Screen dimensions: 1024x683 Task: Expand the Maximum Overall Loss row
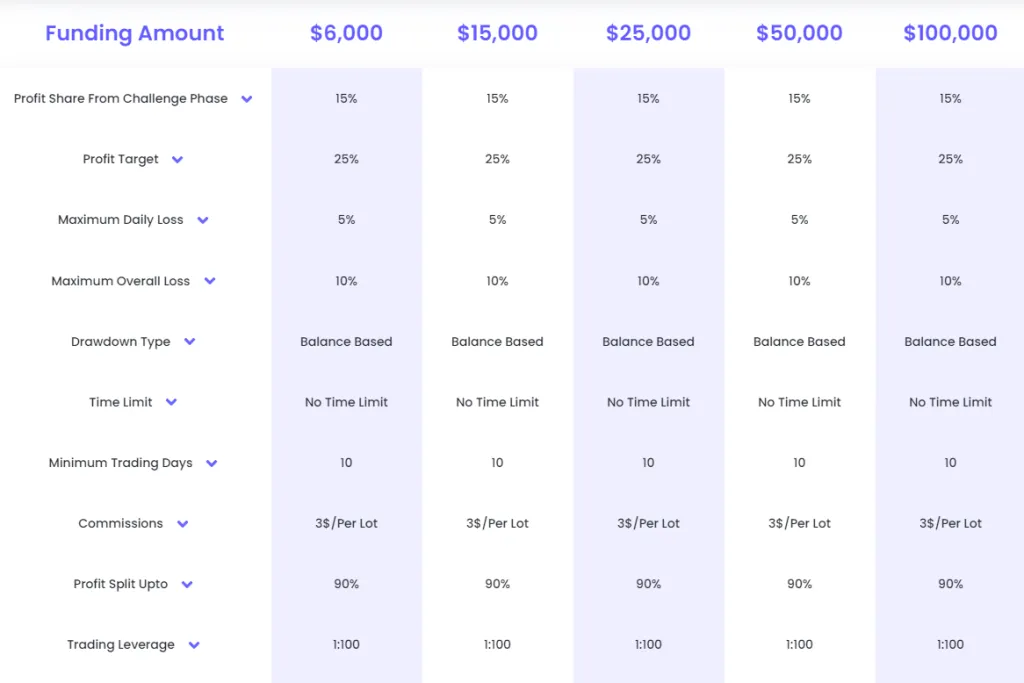tap(209, 281)
